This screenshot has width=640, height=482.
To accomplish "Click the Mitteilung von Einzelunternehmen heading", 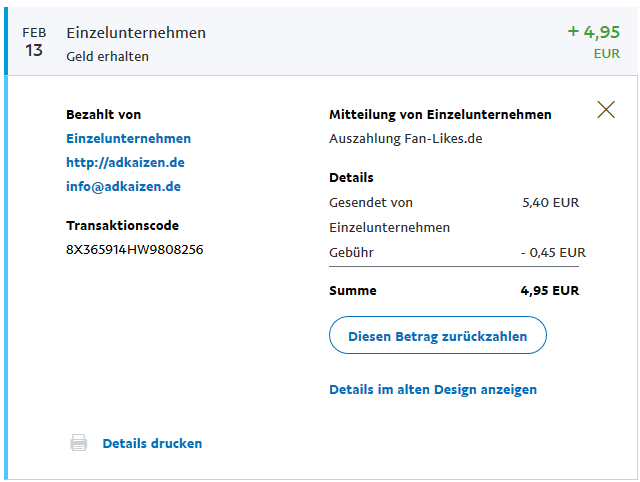I will coord(440,115).
